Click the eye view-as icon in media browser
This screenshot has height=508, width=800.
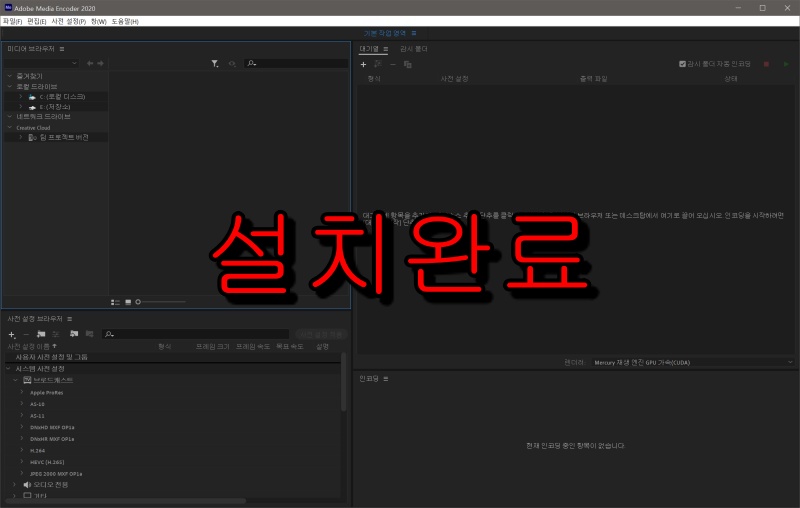coord(232,63)
